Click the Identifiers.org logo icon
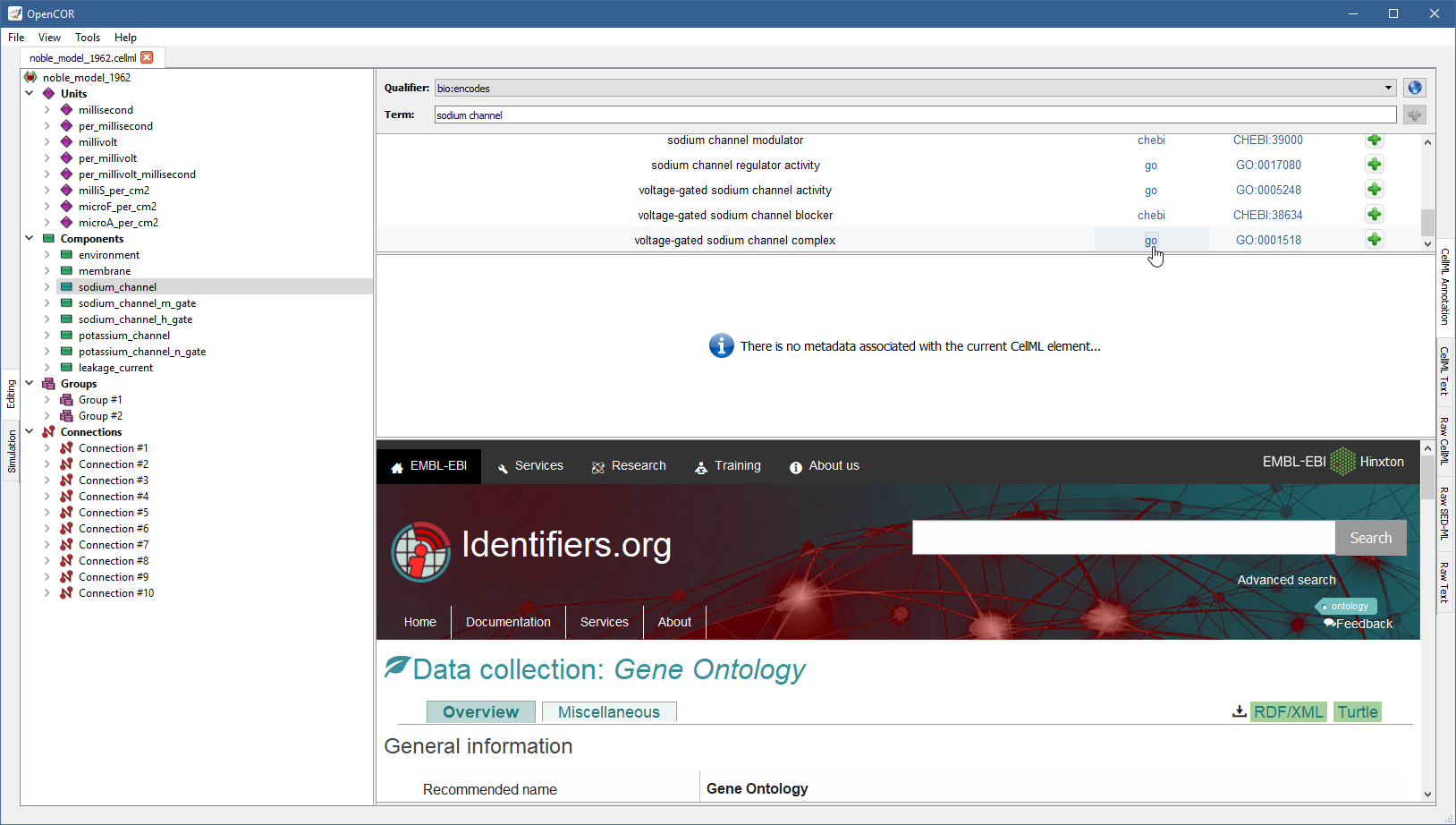1456x825 pixels. tap(420, 550)
